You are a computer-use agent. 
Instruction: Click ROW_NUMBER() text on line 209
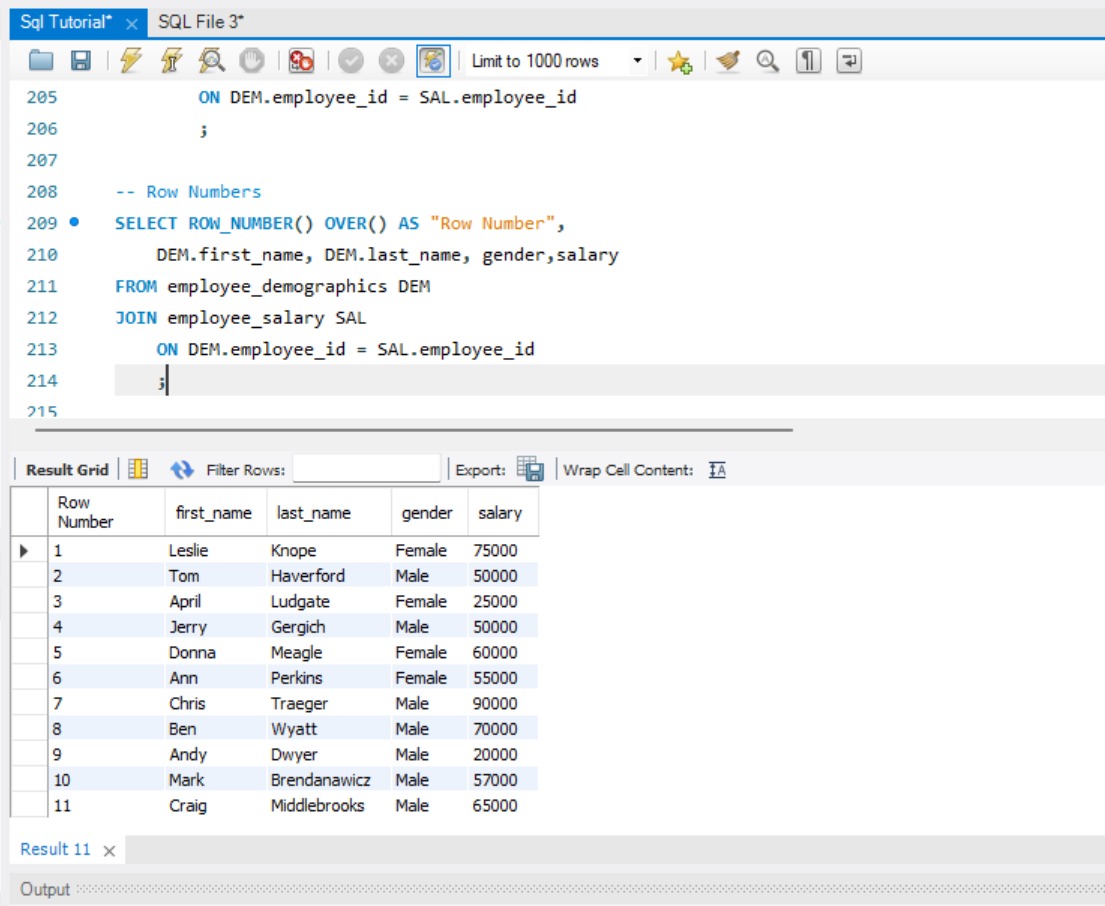point(250,223)
